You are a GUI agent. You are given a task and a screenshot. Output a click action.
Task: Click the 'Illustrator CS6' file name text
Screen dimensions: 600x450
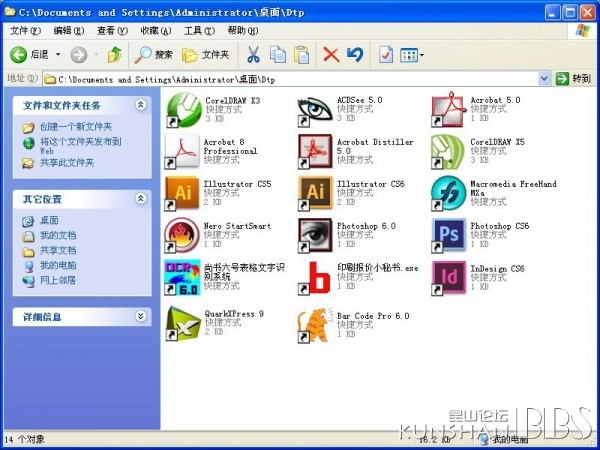click(370, 184)
